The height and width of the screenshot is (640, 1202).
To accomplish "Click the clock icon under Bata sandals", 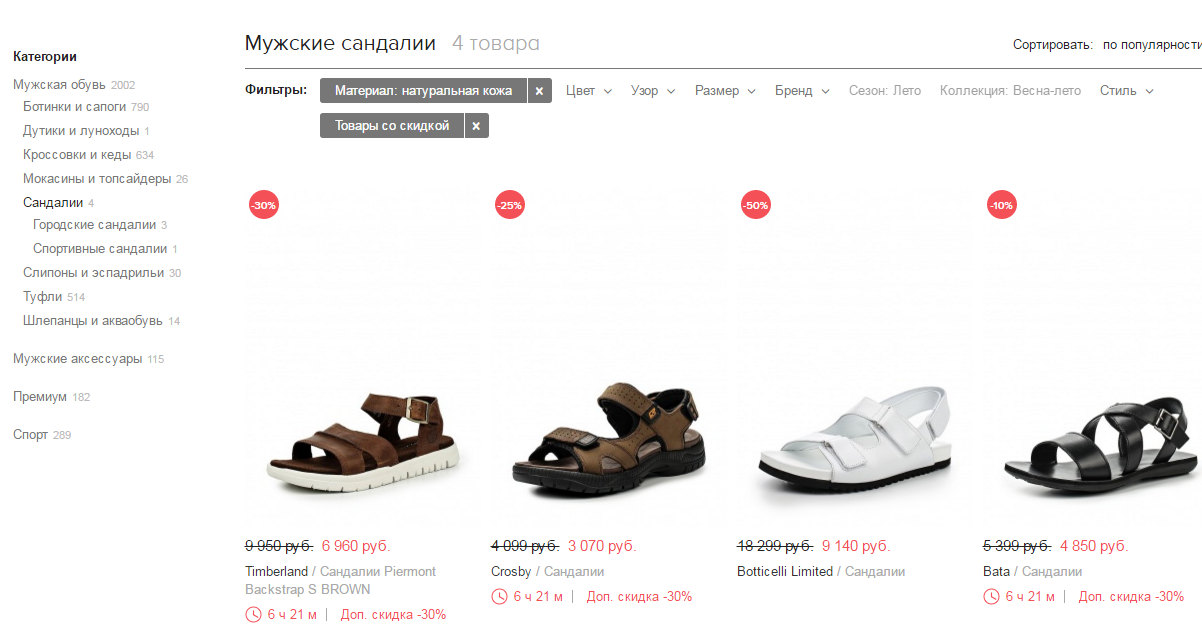I will pos(991,597).
